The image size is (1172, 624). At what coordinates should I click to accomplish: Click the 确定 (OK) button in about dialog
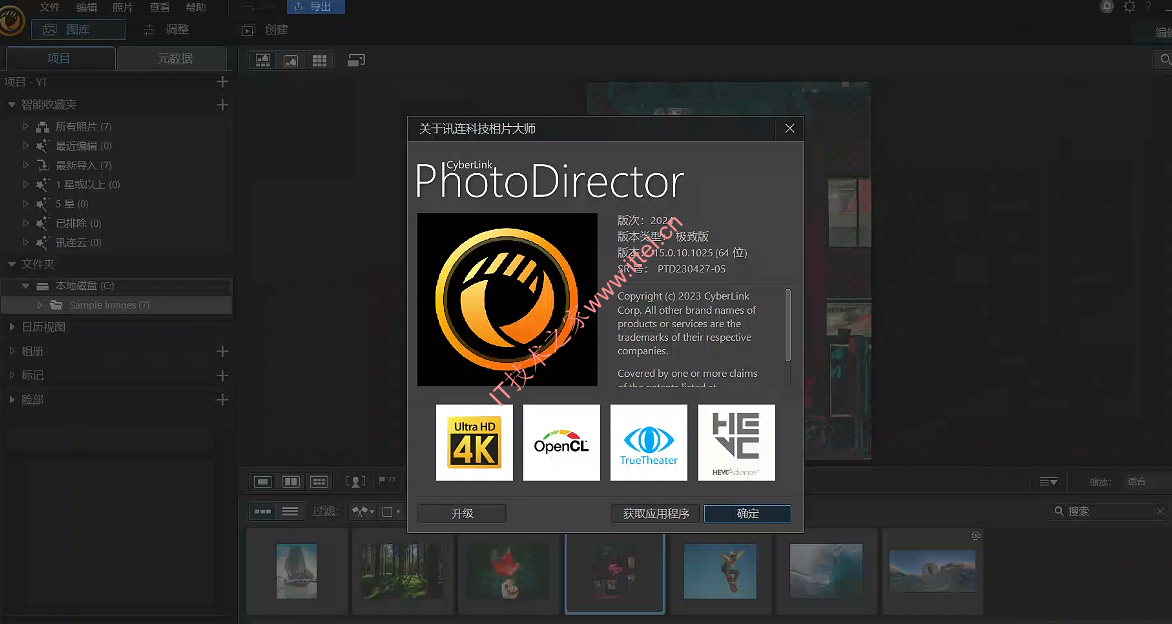pos(747,513)
